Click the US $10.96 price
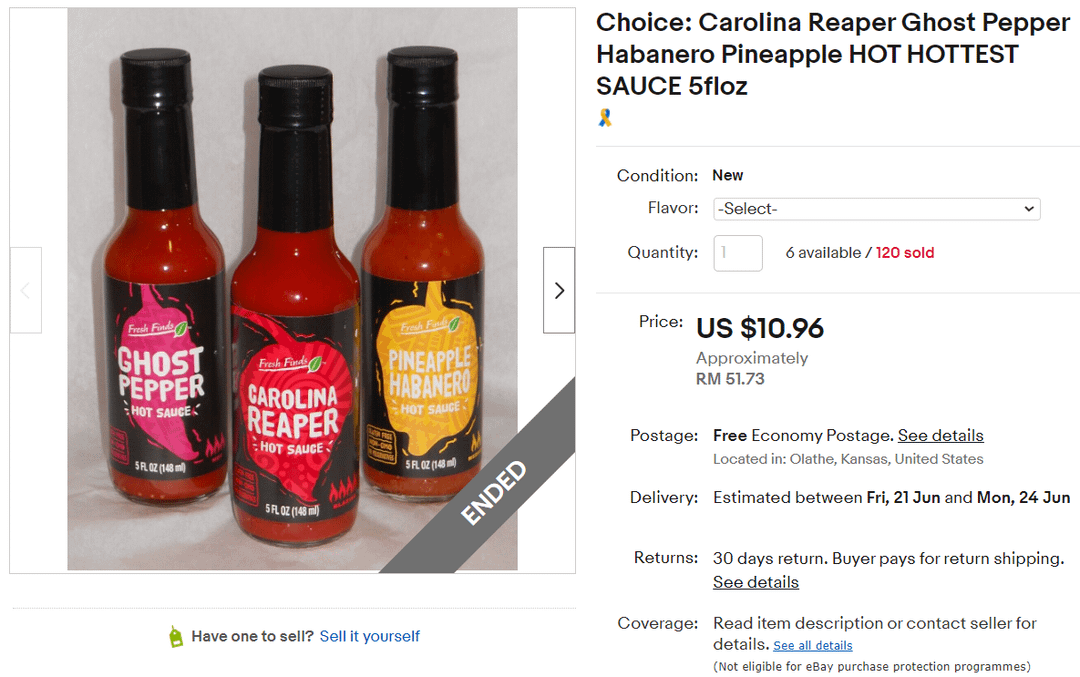Image resolution: width=1080 pixels, height=677 pixels. pos(760,328)
